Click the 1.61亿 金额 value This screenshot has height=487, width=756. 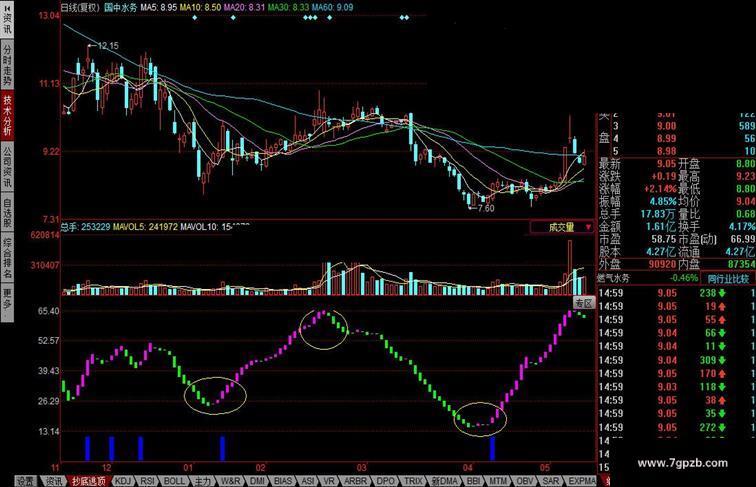[661, 226]
